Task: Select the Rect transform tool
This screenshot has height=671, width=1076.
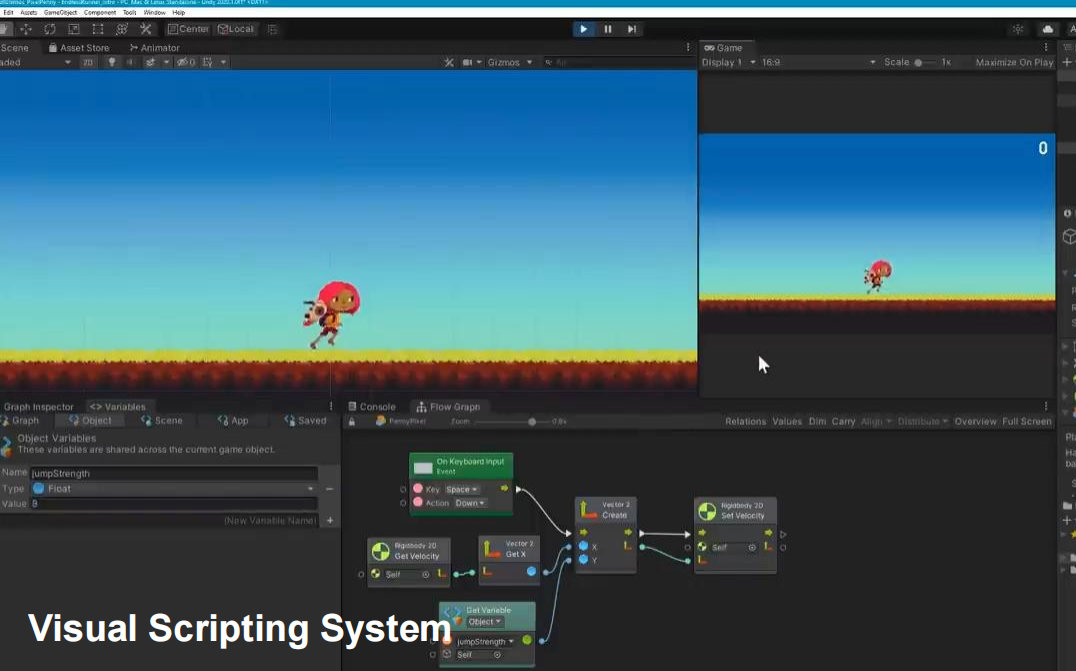Action: click(98, 29)
